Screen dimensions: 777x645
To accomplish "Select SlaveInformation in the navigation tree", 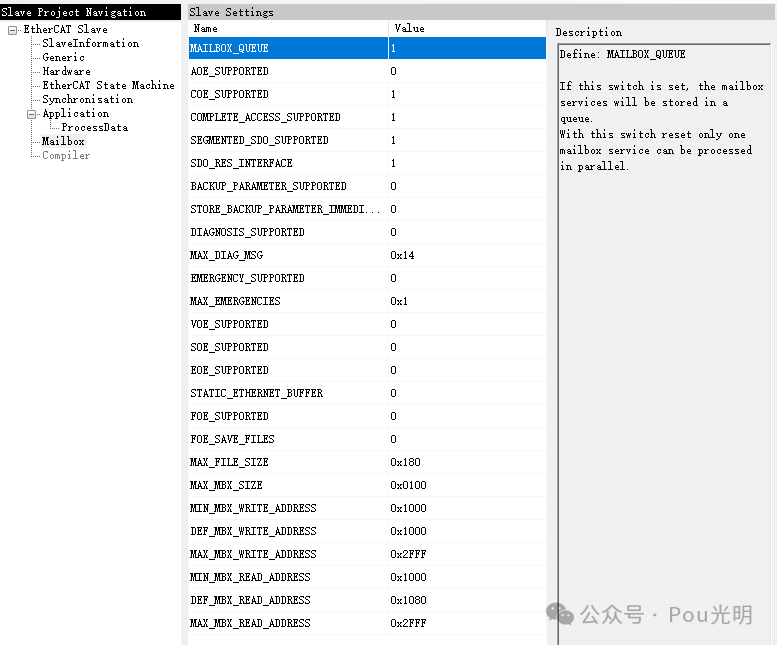I will coord(90,44).
